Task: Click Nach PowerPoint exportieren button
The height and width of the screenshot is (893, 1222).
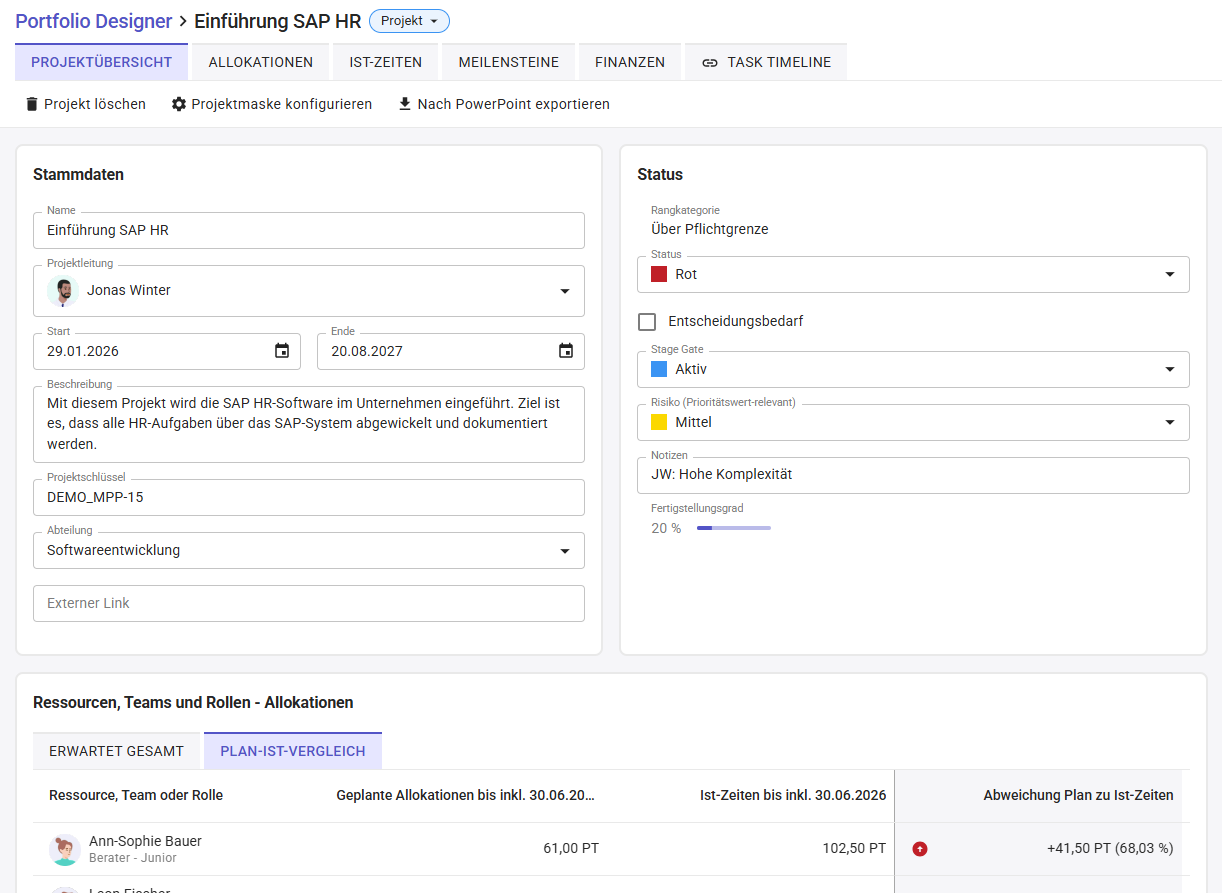Action: click(x=504, y=104)
